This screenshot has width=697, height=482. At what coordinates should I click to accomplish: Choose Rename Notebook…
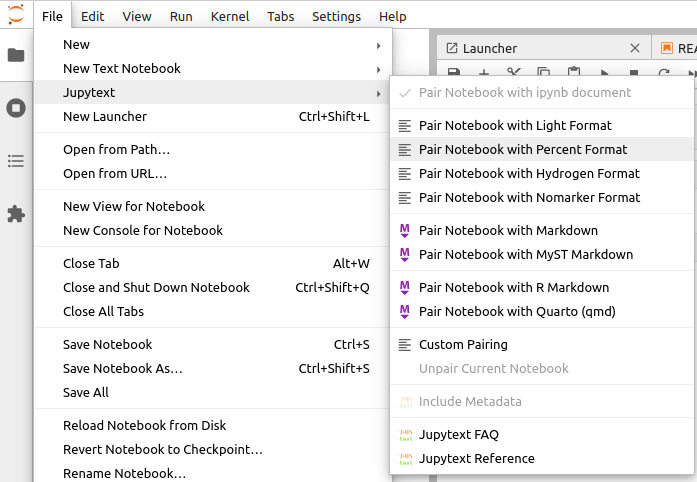point(213,472)
